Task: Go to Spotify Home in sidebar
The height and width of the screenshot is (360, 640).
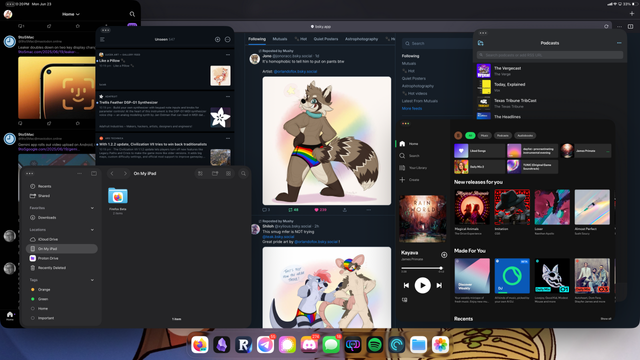Action: coord(409,144)
